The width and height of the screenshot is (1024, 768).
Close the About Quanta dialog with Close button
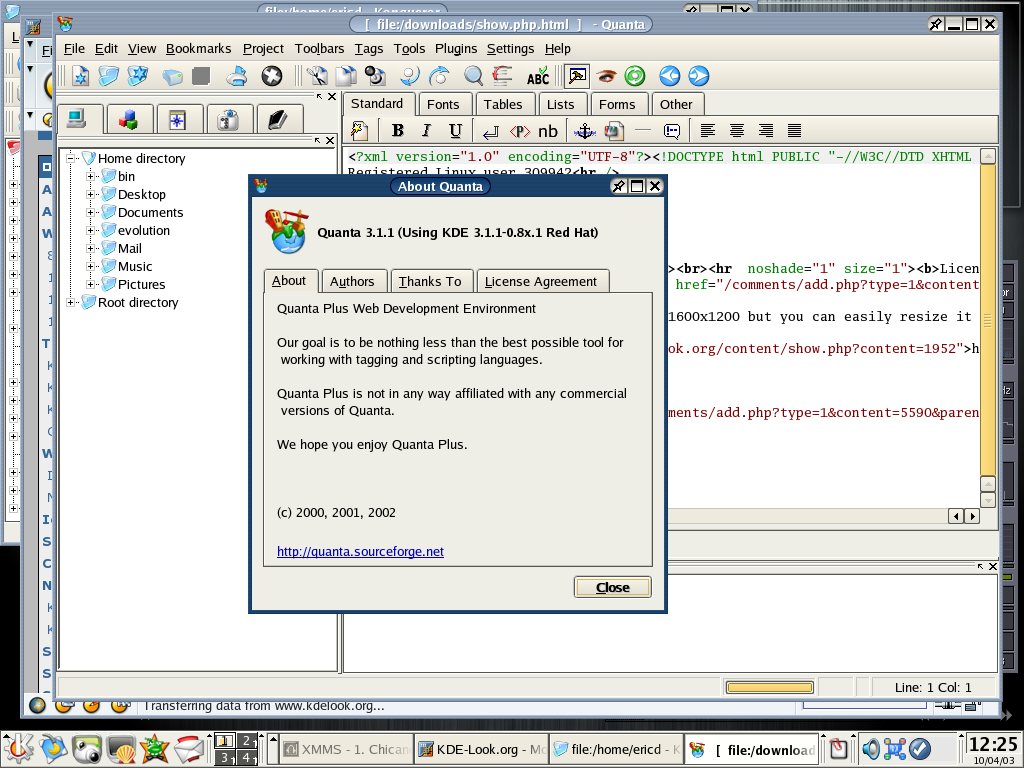613,587
